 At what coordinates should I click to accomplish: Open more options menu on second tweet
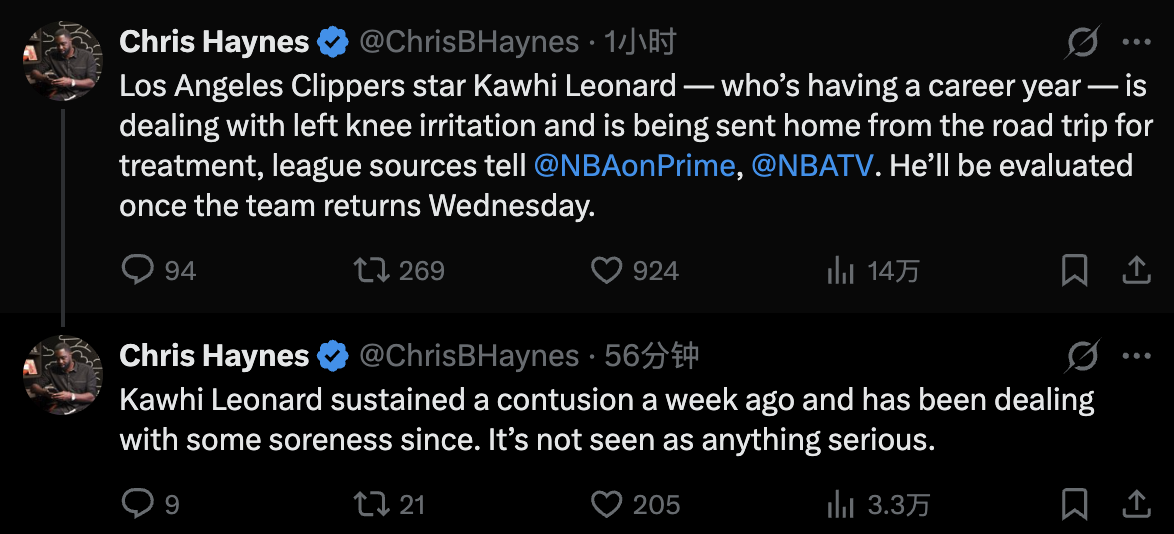(1137, 356)
